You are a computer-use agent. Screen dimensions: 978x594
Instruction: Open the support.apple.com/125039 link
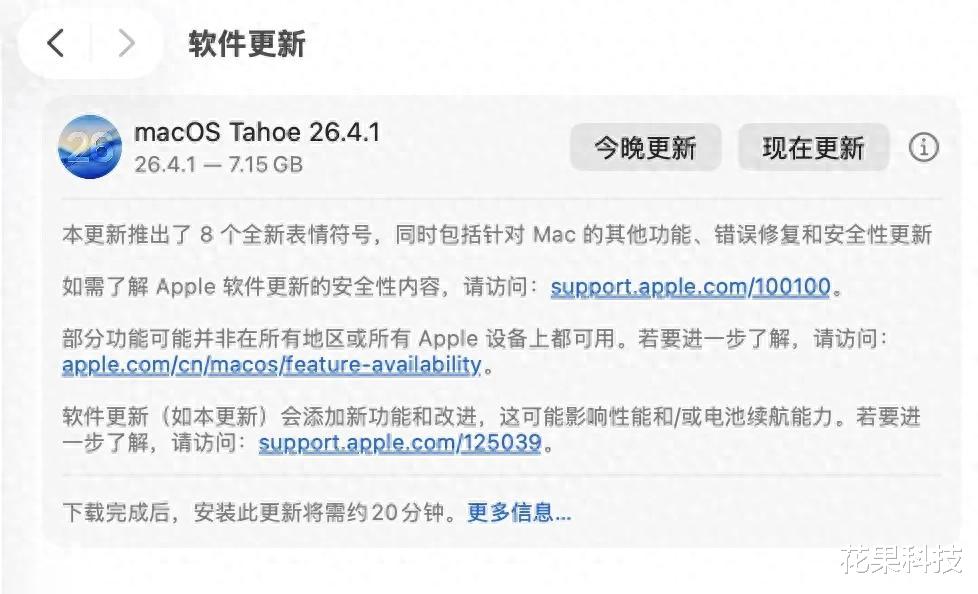click(399, 442)
